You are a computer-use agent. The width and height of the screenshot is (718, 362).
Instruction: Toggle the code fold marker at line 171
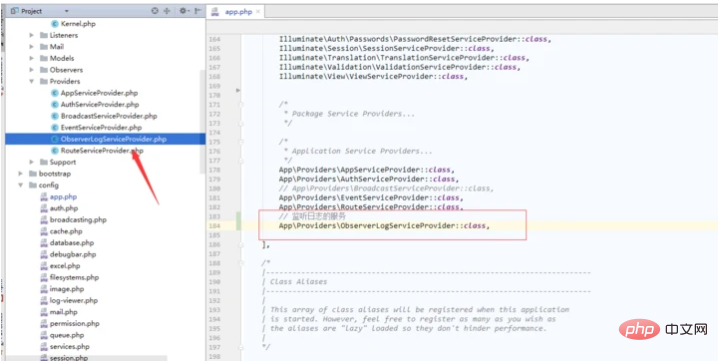241,105
